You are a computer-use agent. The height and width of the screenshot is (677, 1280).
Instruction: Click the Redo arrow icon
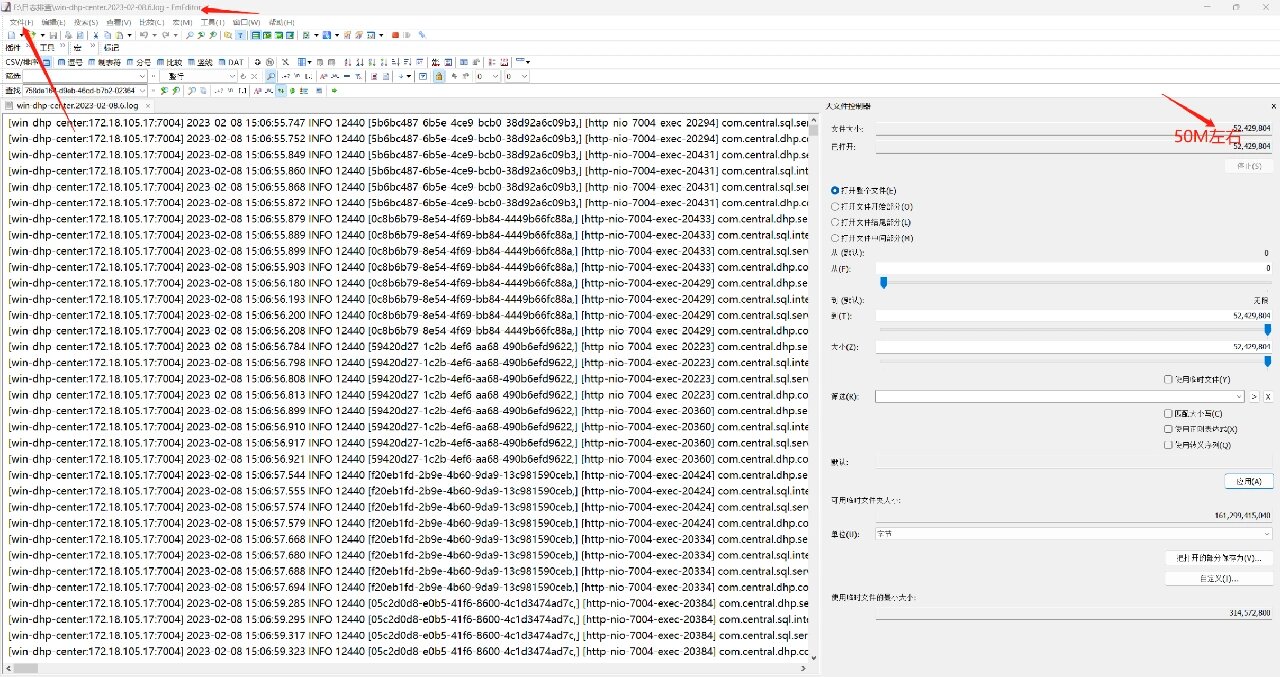click(x=166, y=35)
